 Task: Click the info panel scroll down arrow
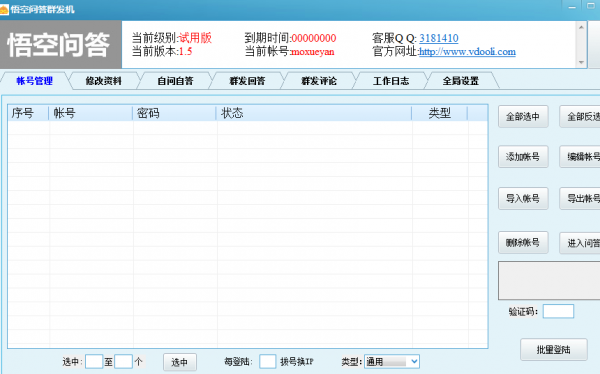point(581,62)
